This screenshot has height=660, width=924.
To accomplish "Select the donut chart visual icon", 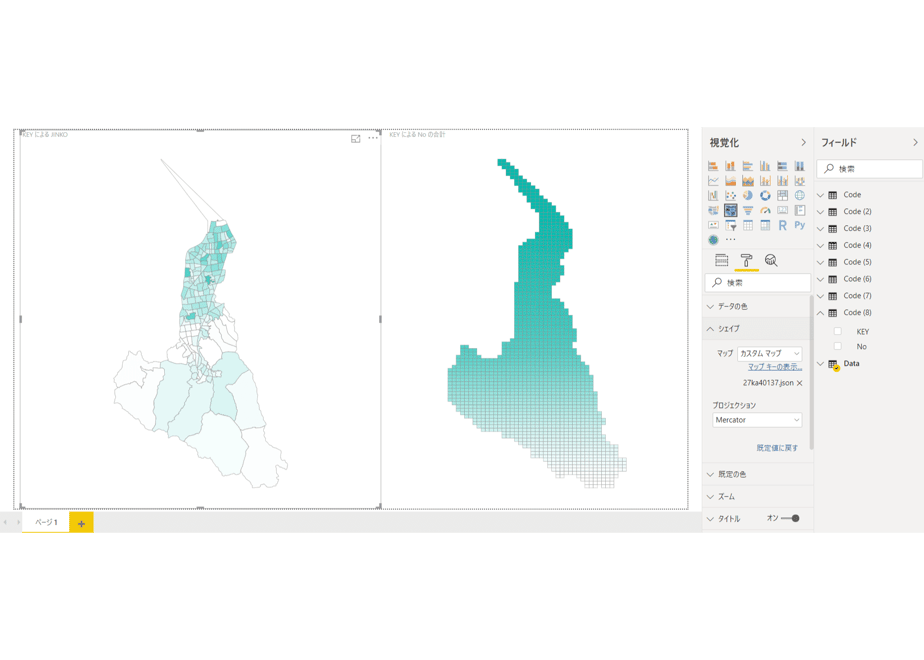I will point(765,195).
